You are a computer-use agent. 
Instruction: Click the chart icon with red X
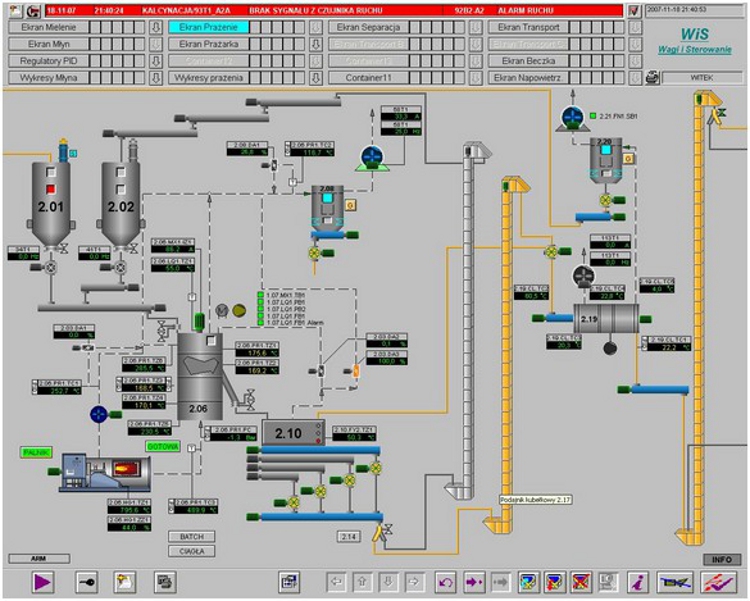pyautogui.click(x=581, y=582)
